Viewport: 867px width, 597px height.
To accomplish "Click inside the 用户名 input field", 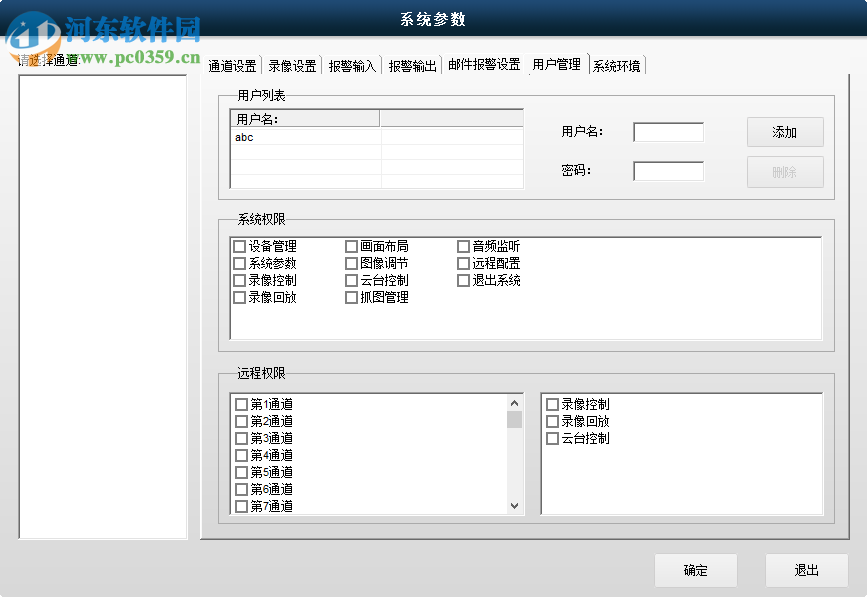I will coord(668,131).
